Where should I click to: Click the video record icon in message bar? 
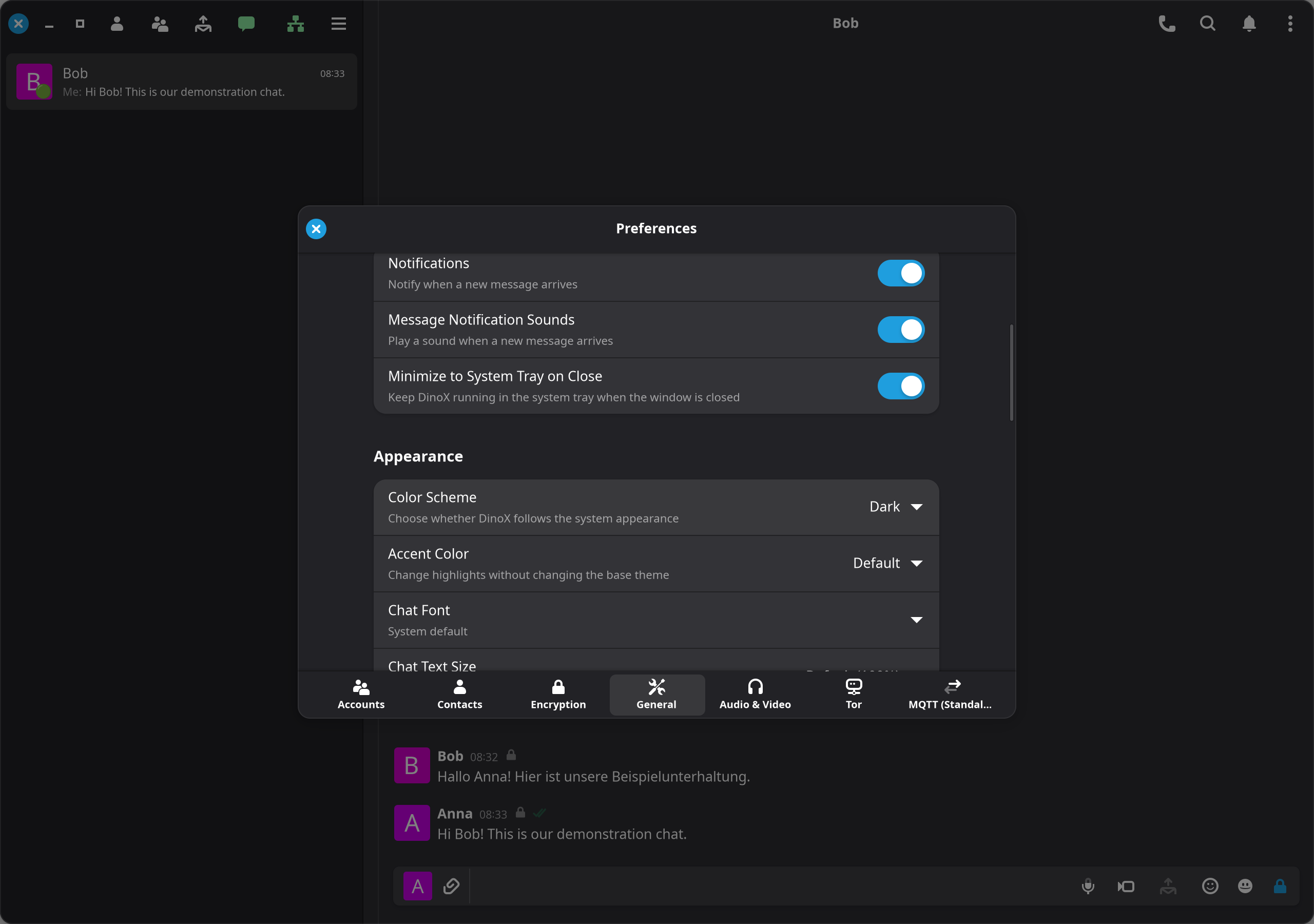coord(1126,886)
